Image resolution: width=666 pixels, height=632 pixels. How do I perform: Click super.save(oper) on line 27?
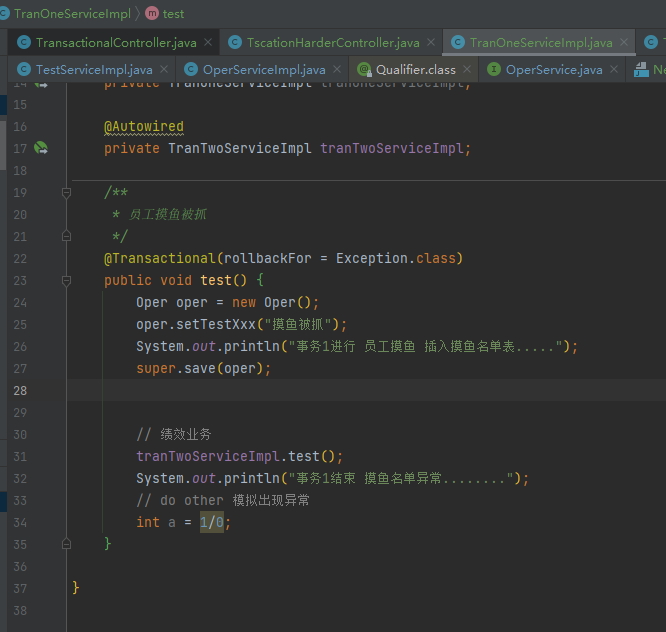click(200, 368)
